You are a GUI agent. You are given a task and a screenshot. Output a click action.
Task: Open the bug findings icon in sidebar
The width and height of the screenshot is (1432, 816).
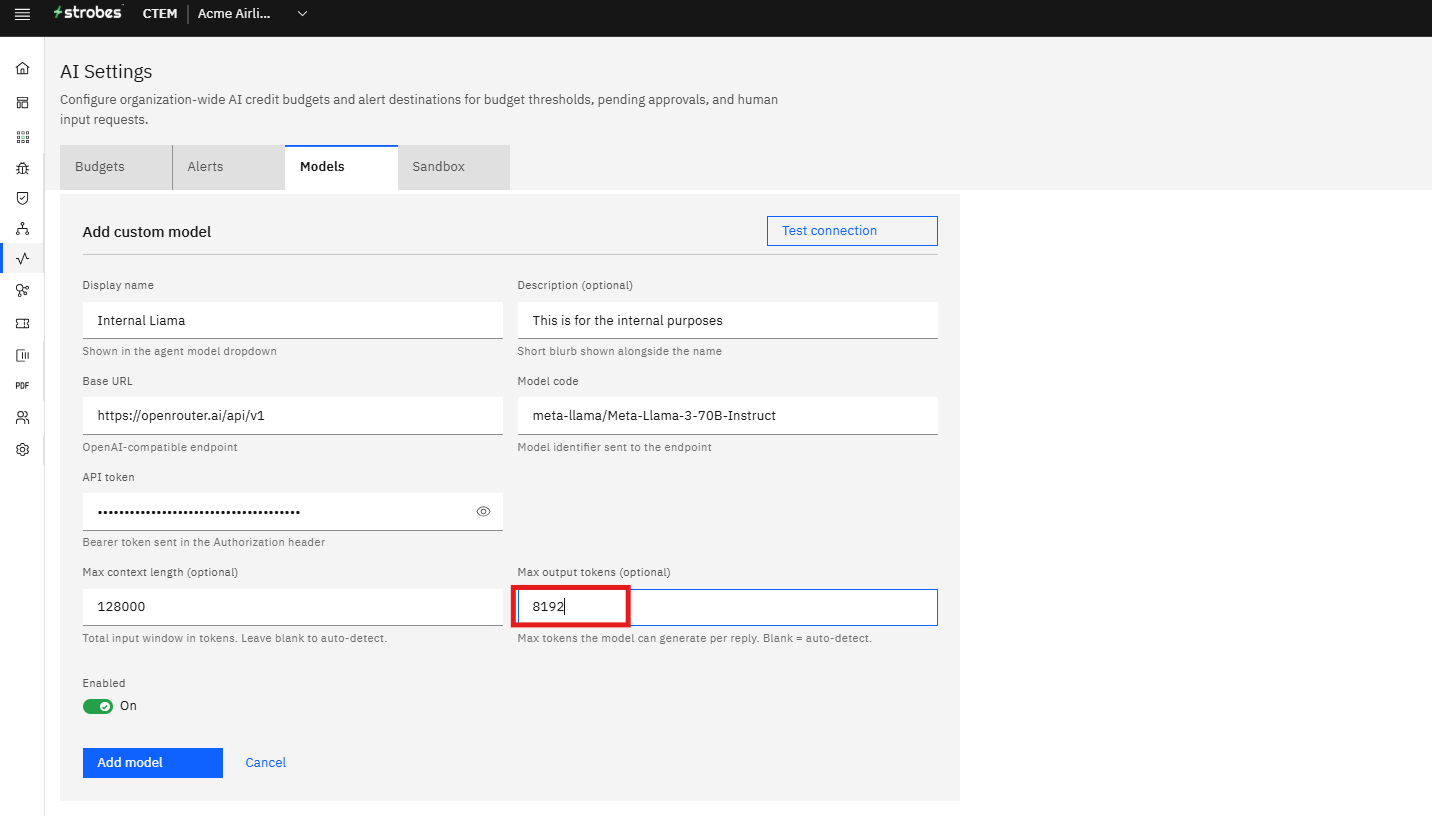22,168
